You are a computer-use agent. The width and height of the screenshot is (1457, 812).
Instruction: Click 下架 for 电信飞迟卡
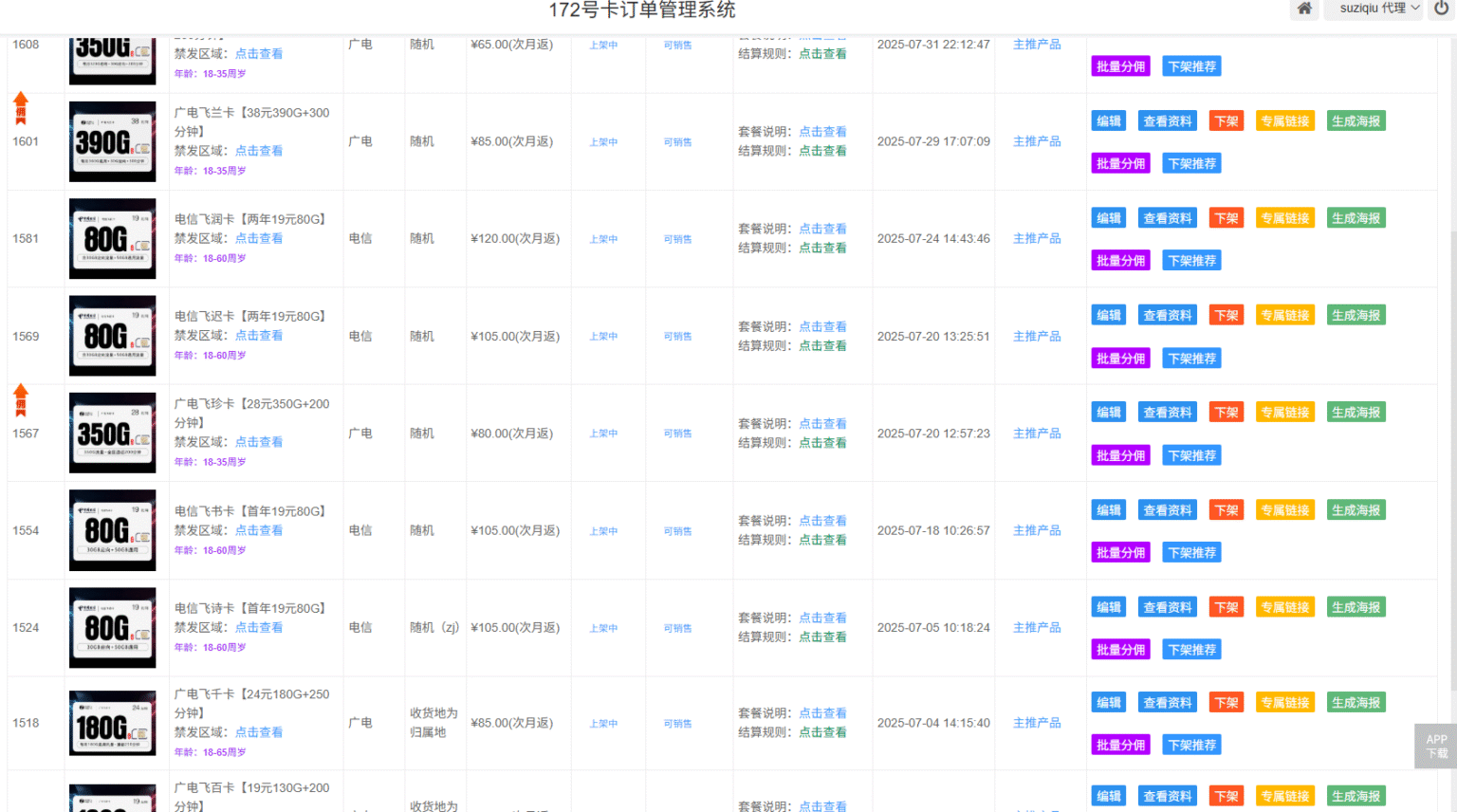click(x=1226, y=314)
